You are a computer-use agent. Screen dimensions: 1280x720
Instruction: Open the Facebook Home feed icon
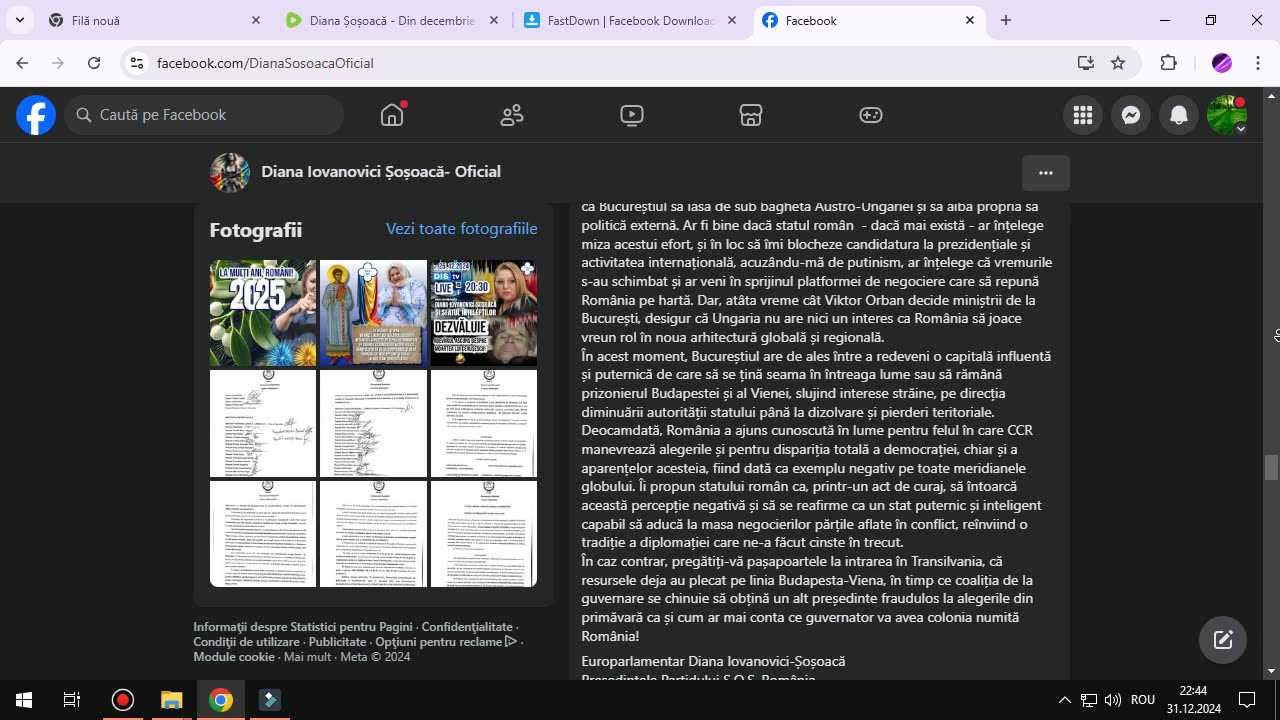(392, 115)
